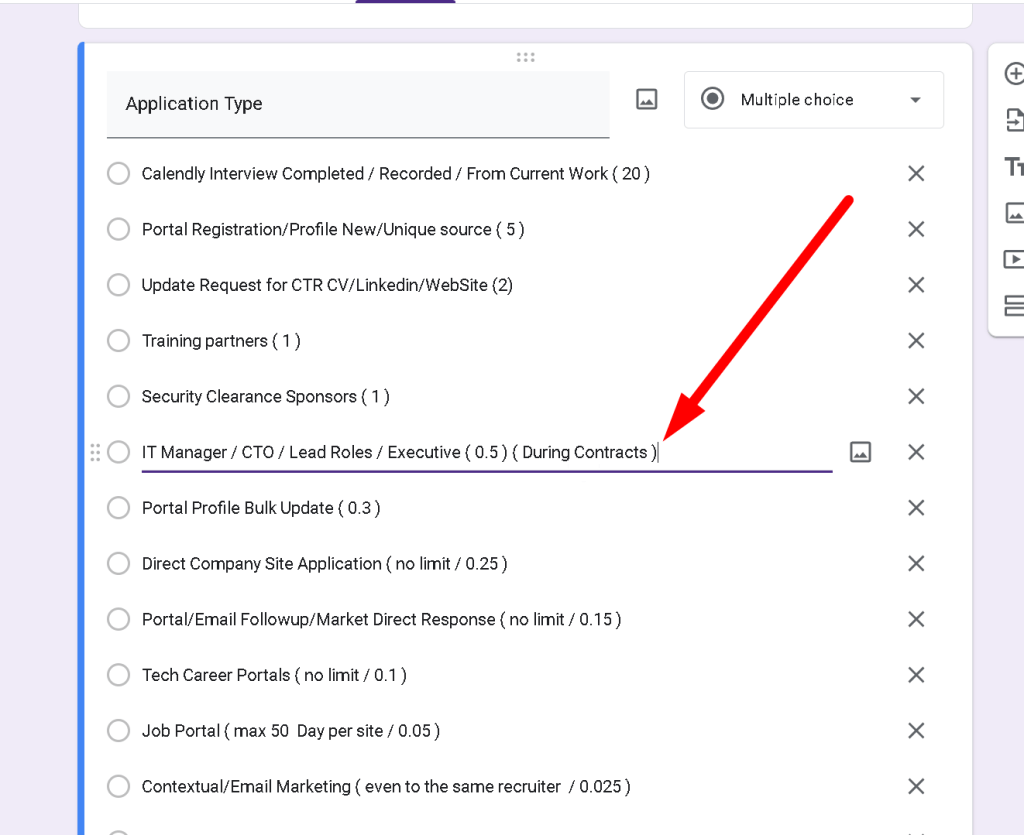Edit IT Manager / CTO option text

pyautogui.click(x=487, y=452)
